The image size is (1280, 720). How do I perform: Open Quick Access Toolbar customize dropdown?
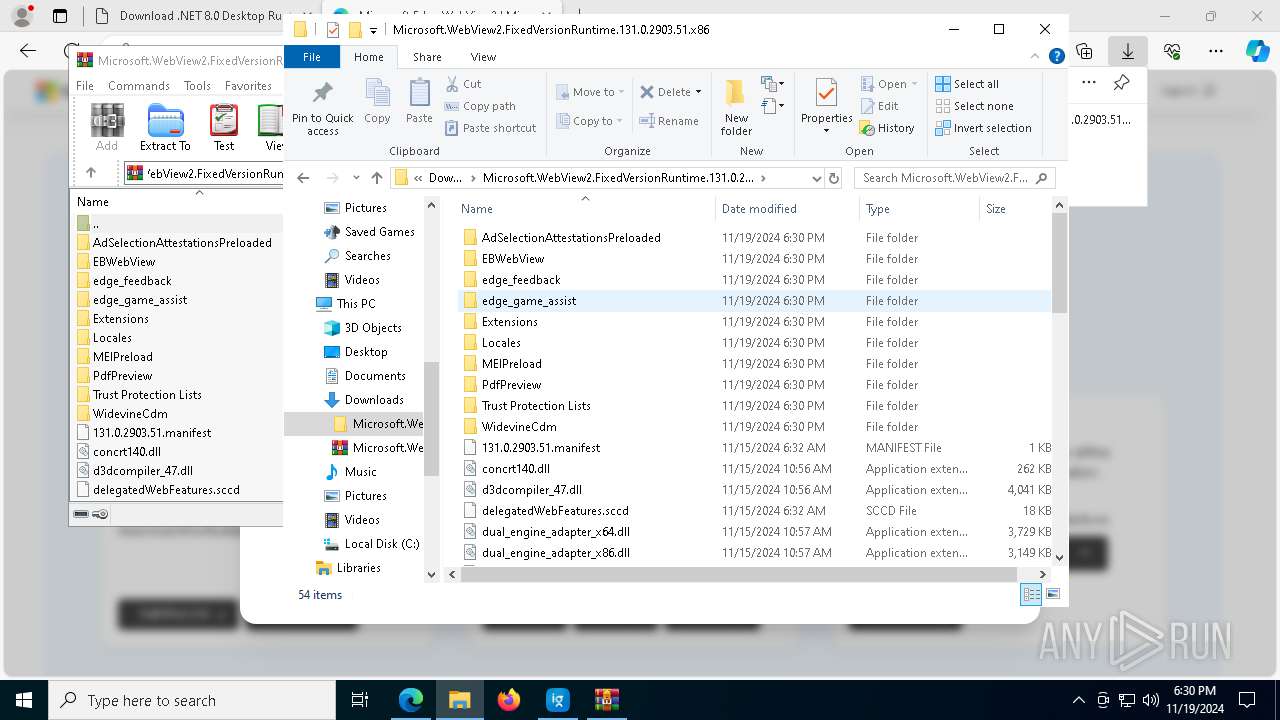[x=373, y=30]
